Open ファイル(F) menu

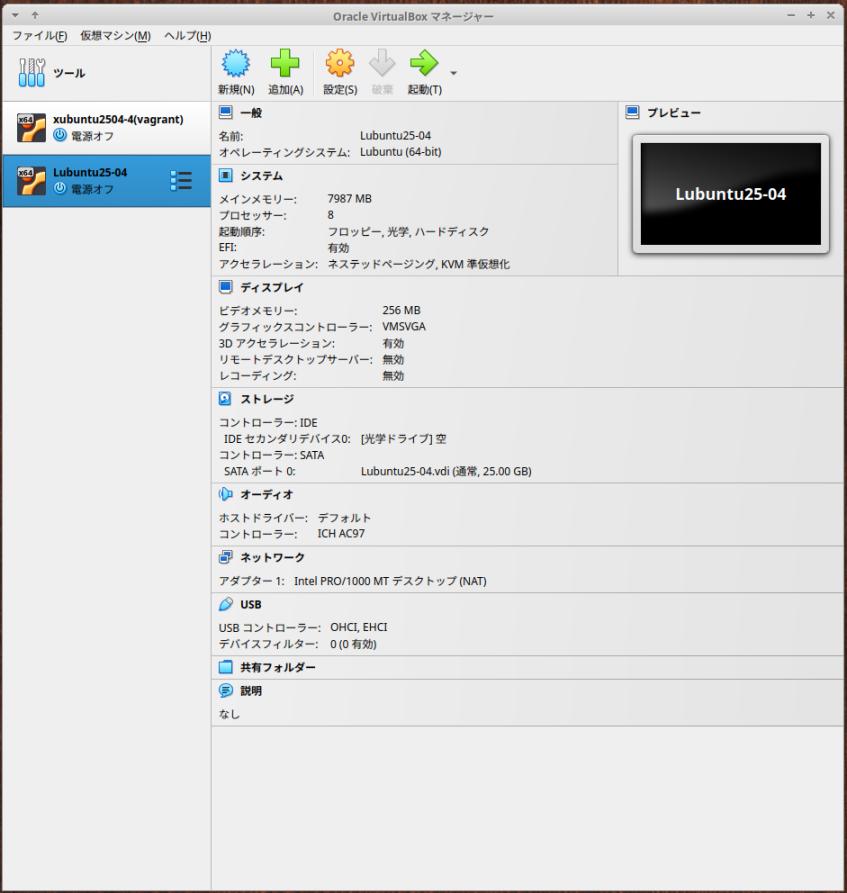tap(40, 36)
